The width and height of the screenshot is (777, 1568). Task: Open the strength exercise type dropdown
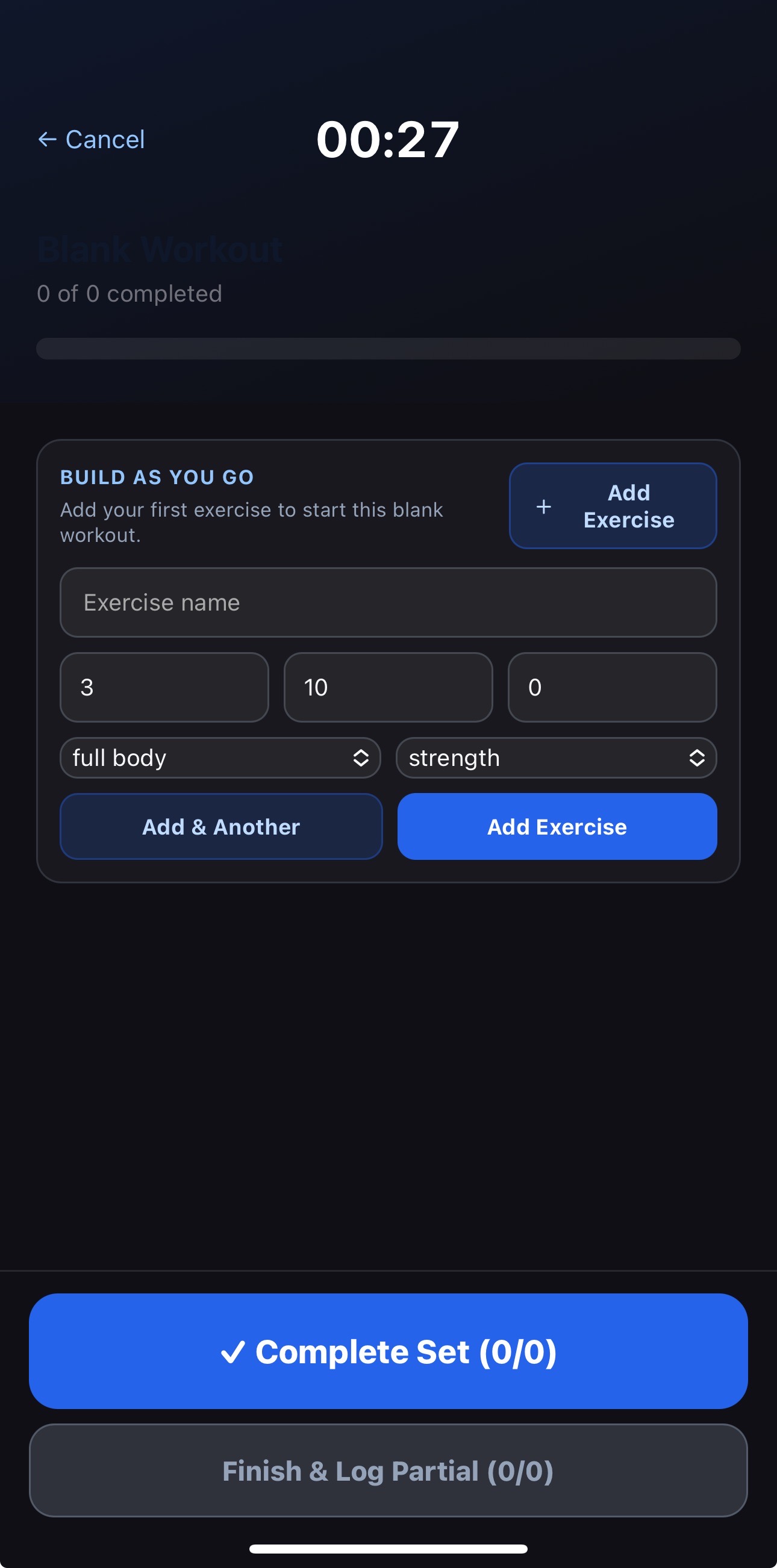(556, 758)
